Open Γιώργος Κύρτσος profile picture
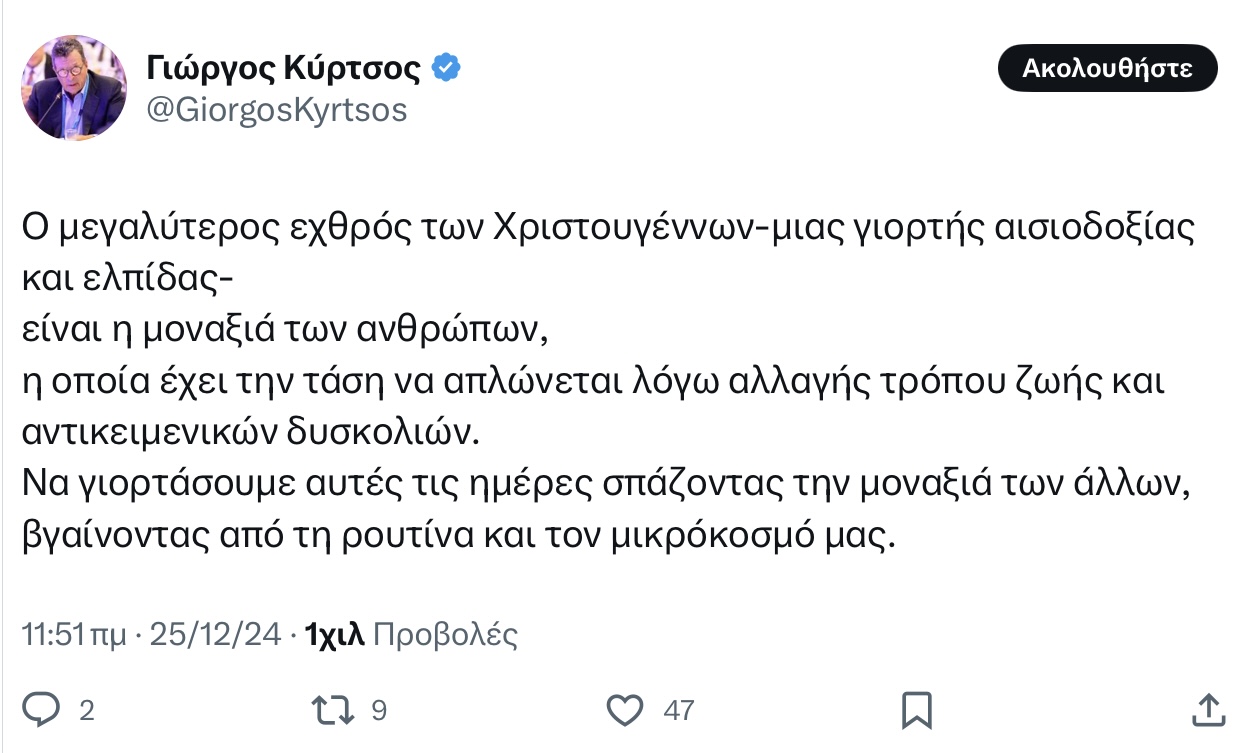The image size is (1244, 753). coord(75,87)
